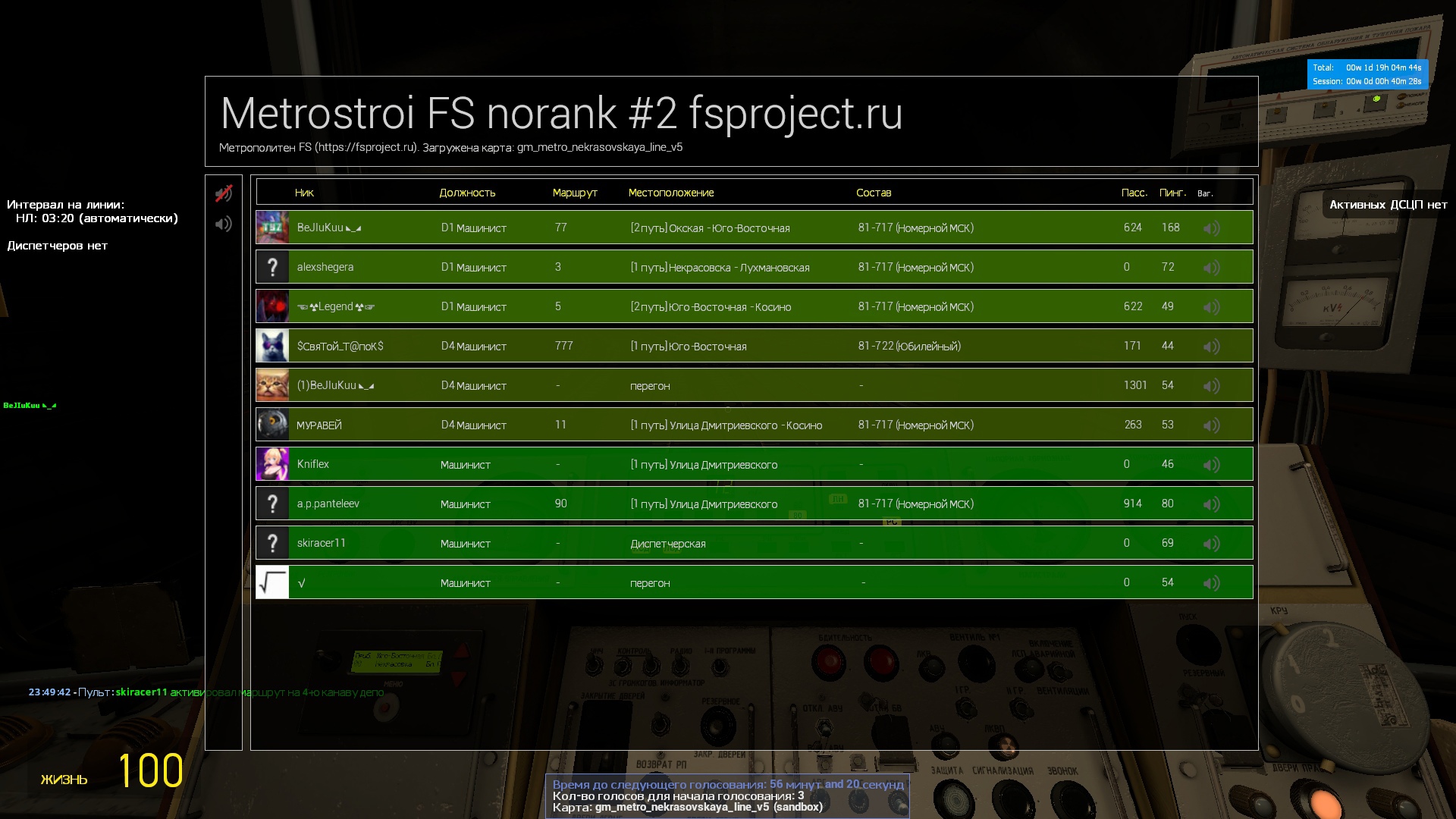Click the Местоположение column header
The height and width of the screenshot is (819, 1456).
click(670, 193)
